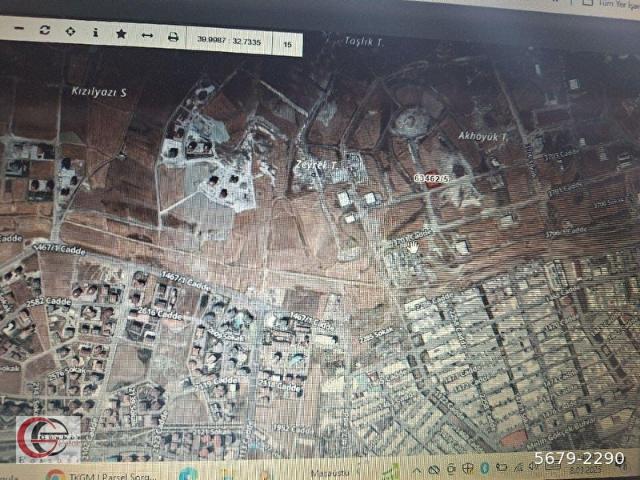Image resolution: width=640 pixels, height=480 pixels.
Task: Zoom out with the minus icon
Action: pyautogui.click(x=19, y=29)
